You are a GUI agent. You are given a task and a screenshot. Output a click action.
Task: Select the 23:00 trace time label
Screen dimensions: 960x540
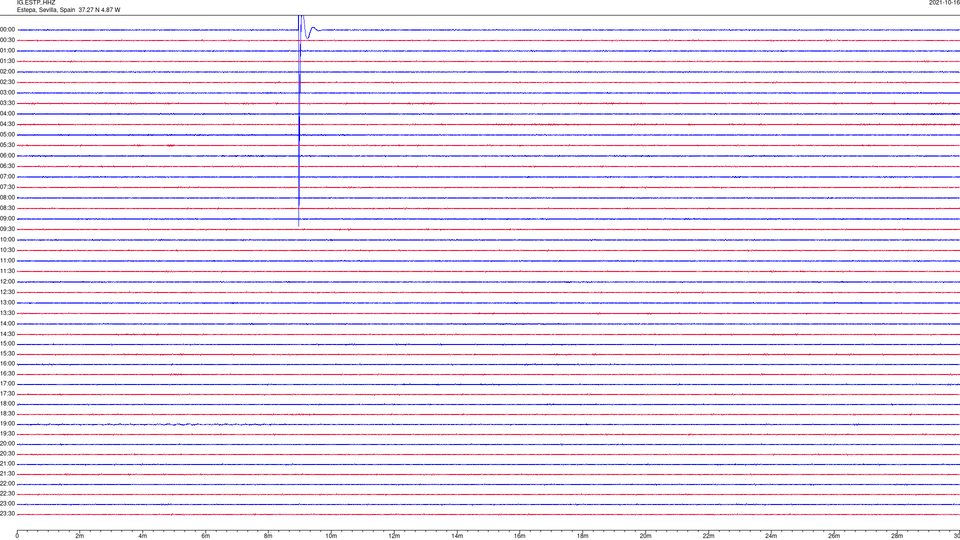coord(7,504)
